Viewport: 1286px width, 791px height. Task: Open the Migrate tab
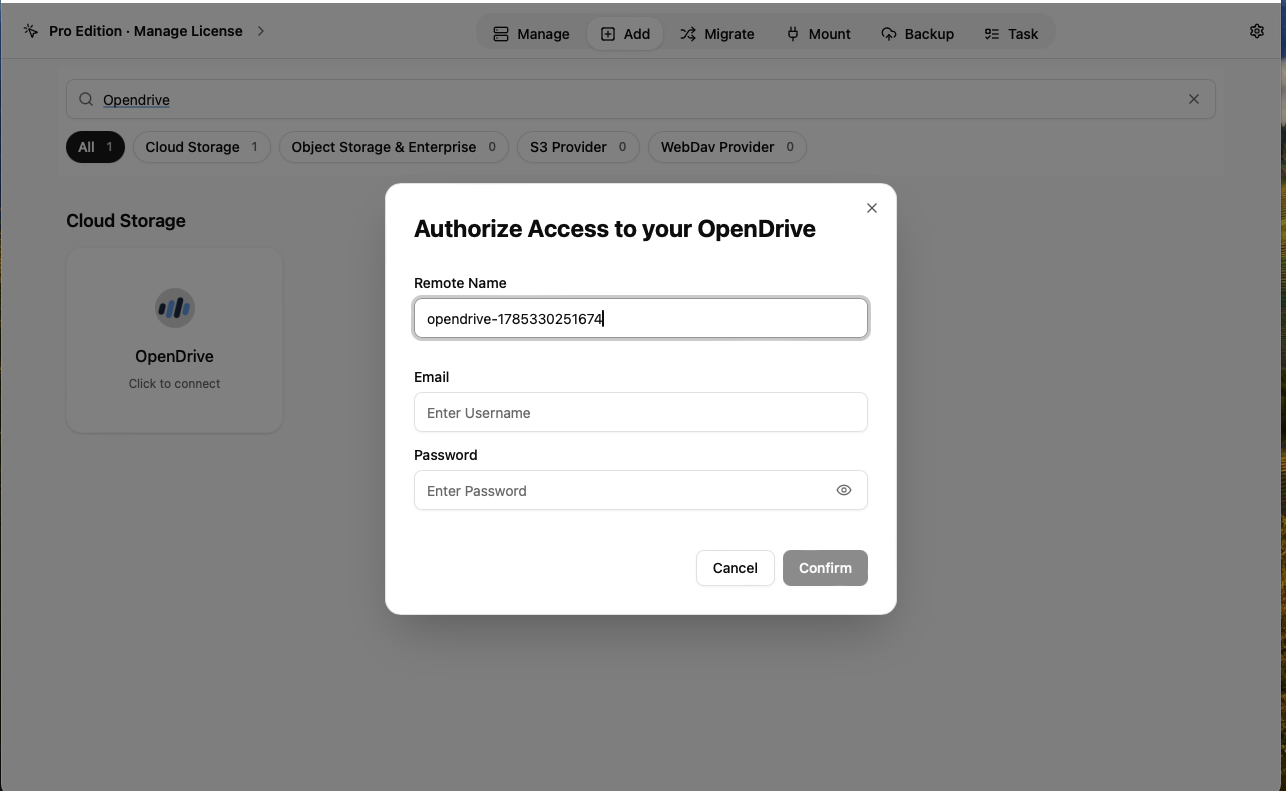point(717,34)
